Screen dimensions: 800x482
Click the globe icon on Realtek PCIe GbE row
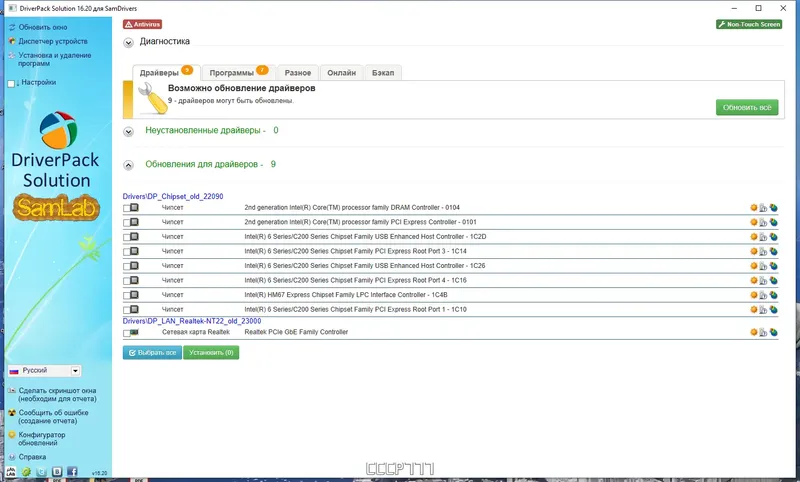coord(773,333)
